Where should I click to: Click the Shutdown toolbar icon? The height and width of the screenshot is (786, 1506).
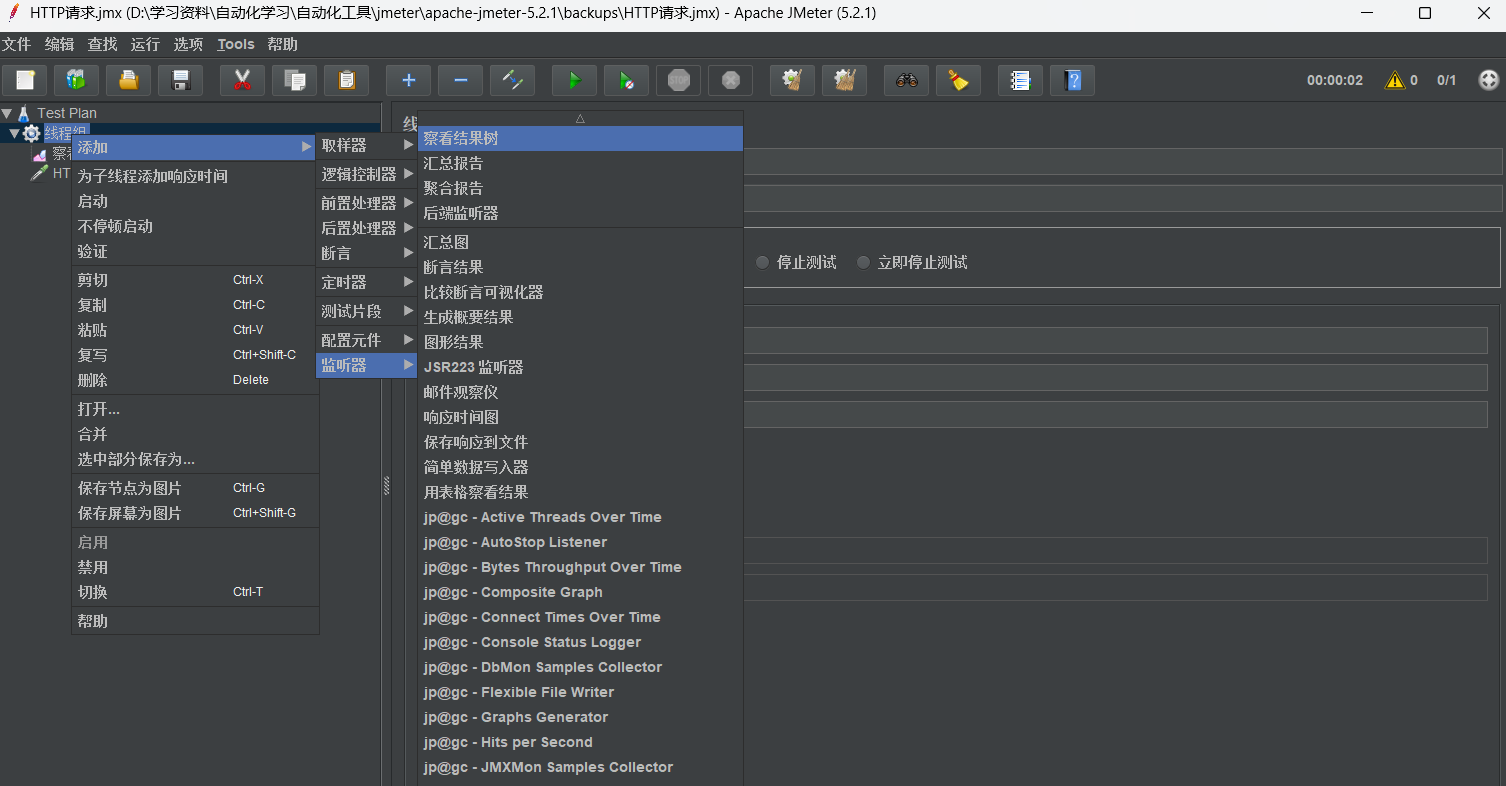click(x=730, y=80)
